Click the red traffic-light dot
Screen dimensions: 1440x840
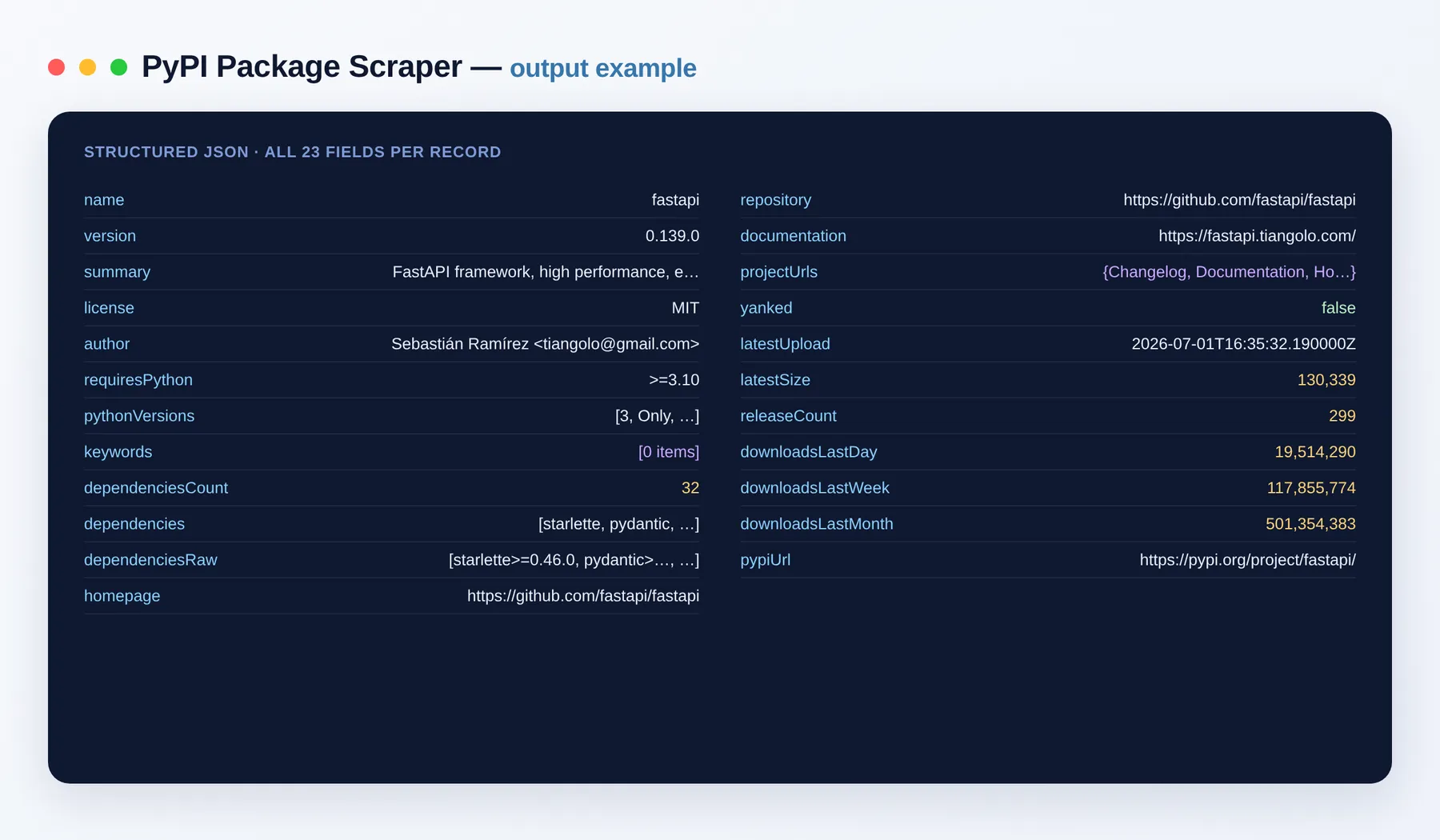pos(56,67)
